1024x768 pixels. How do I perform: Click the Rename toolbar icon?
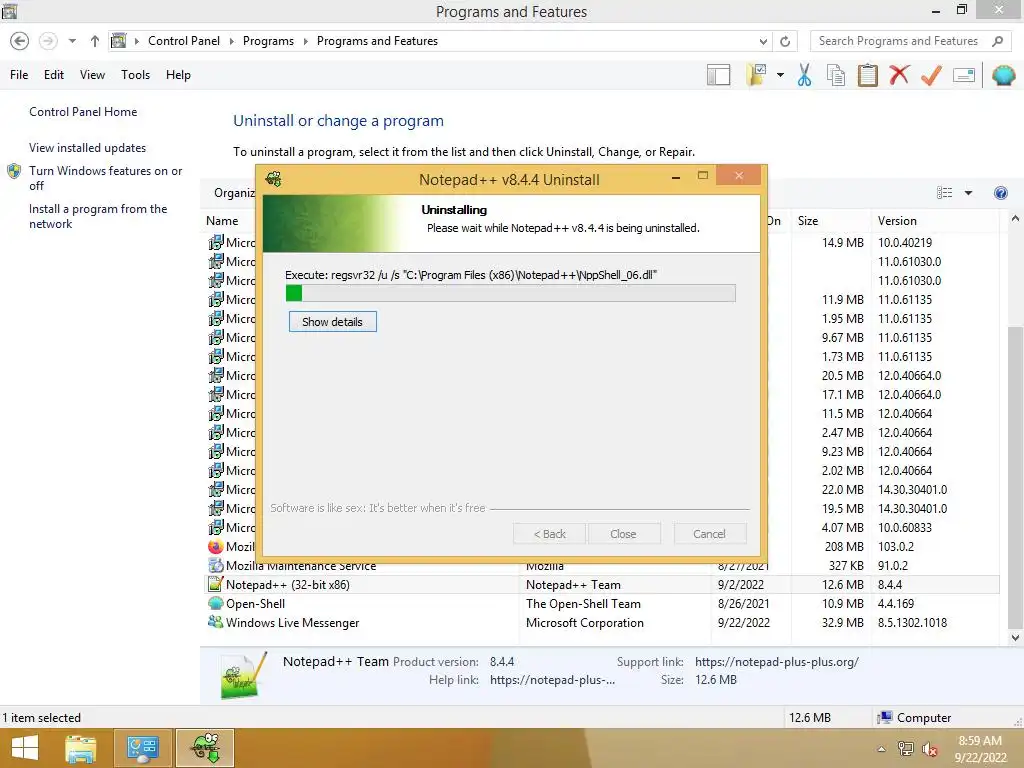(x=964, y=75)
